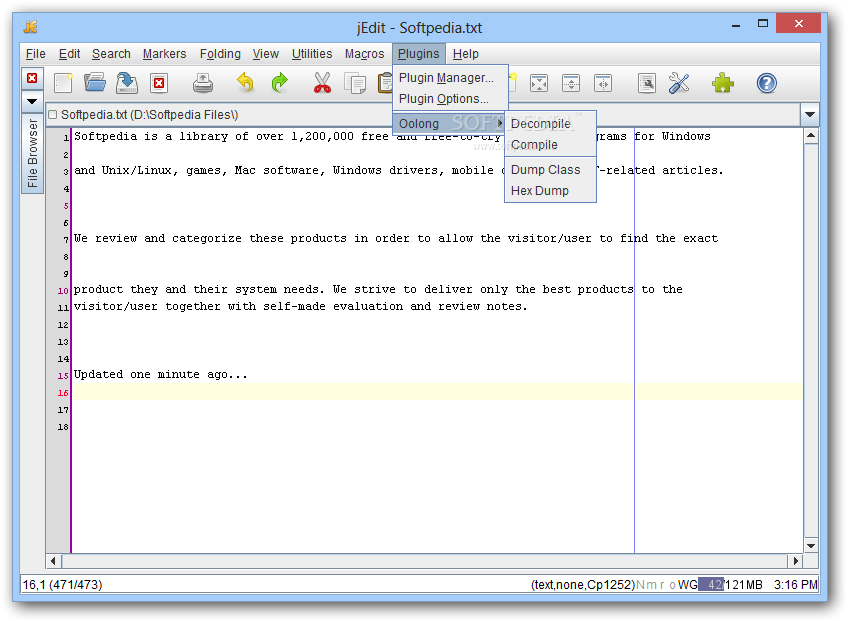Open the Utilities menu
Screen dimensions: 848x622
point(312,54)
